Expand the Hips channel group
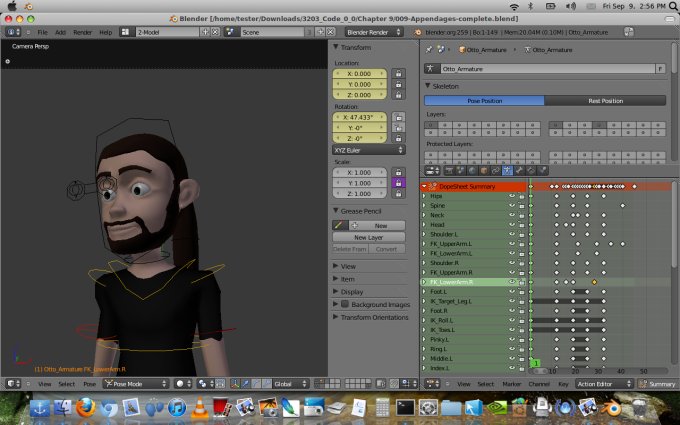 (x=424, y=196)
